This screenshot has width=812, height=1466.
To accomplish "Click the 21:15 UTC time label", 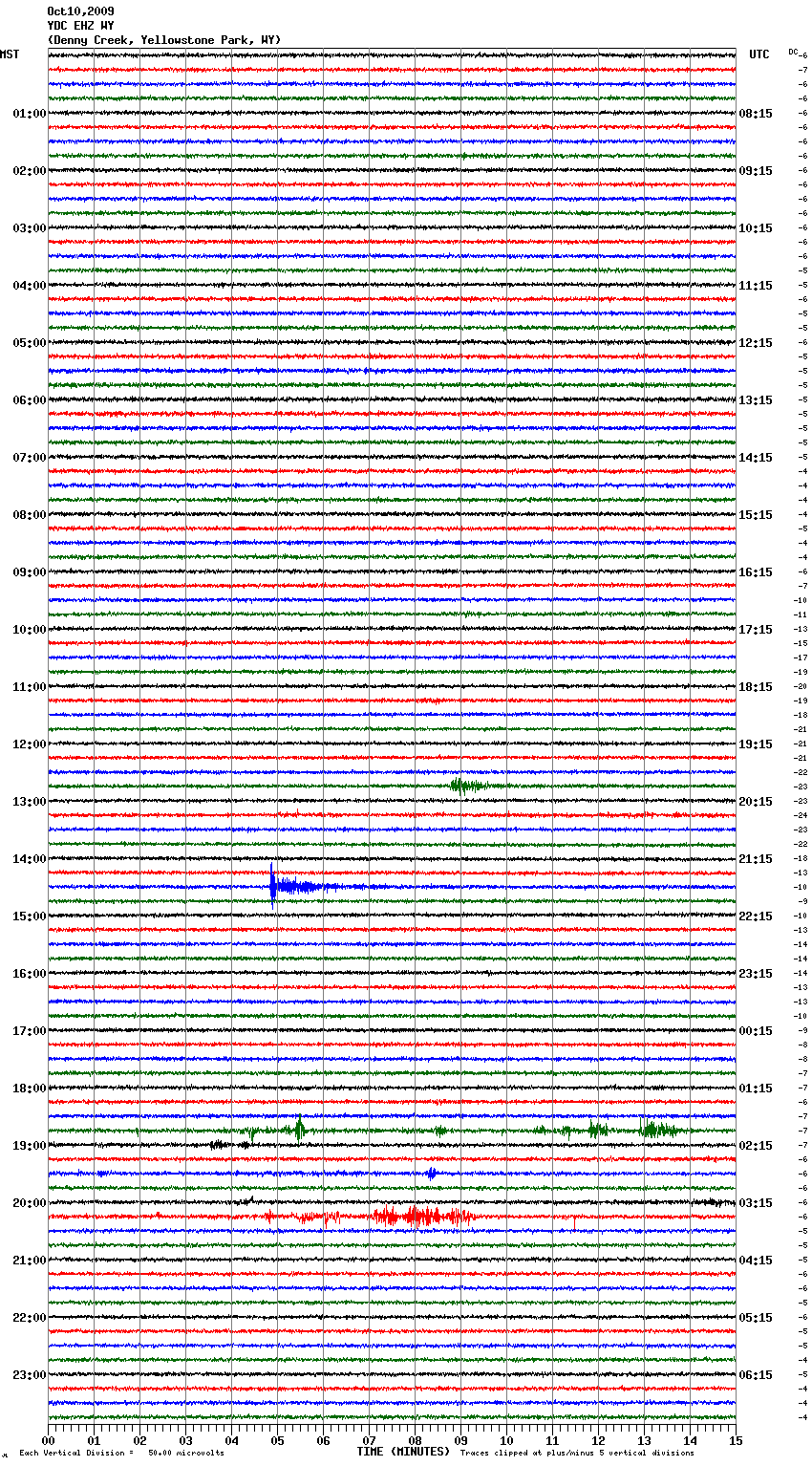I will tap(756, 859).
